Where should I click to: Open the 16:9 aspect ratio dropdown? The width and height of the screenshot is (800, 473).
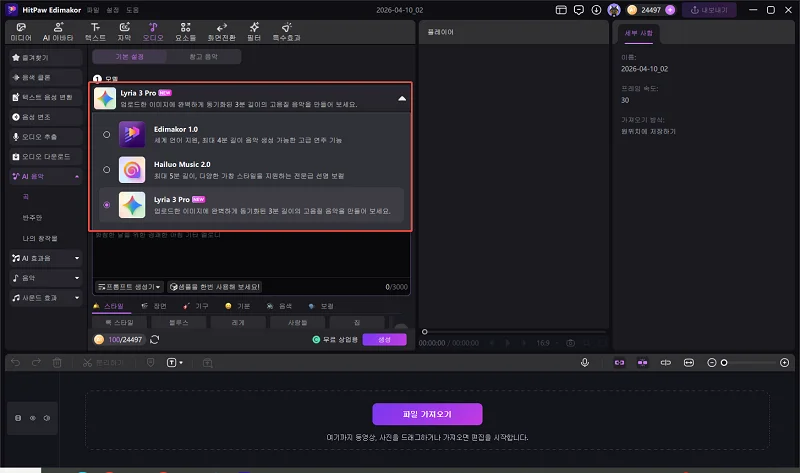coord(546,343)
